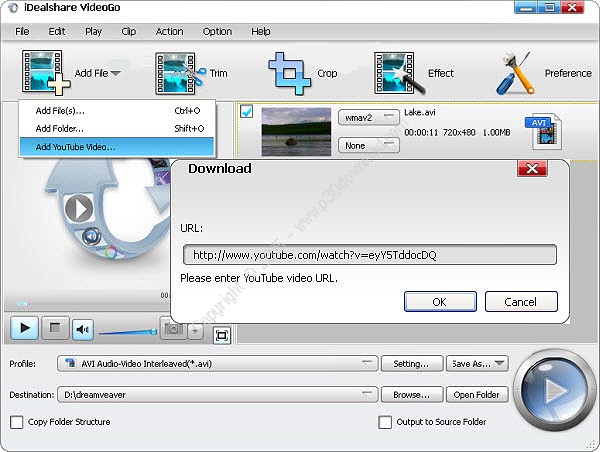Image resolution: width=600 pixels, height=452 pixels.
Task: Confirm the download with OK
Action: 440,302
